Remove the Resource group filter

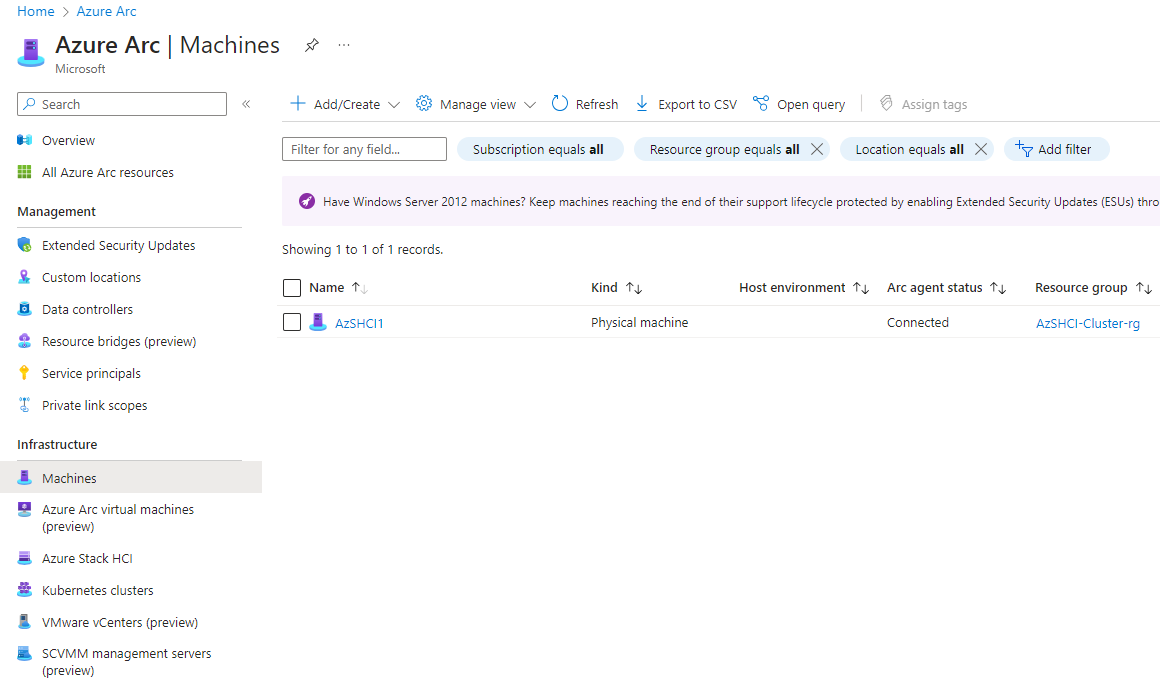pyautogui.click(x=817, y=149)
